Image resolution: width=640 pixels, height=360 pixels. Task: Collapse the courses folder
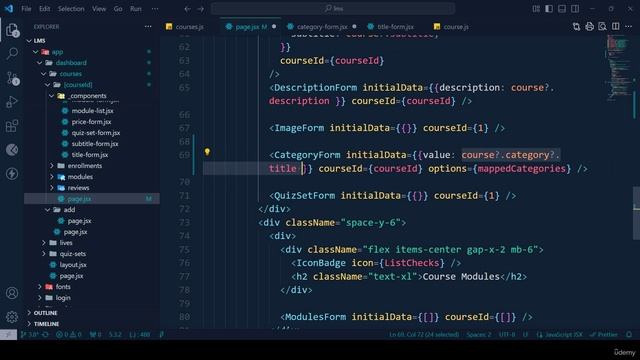[44, 74]
